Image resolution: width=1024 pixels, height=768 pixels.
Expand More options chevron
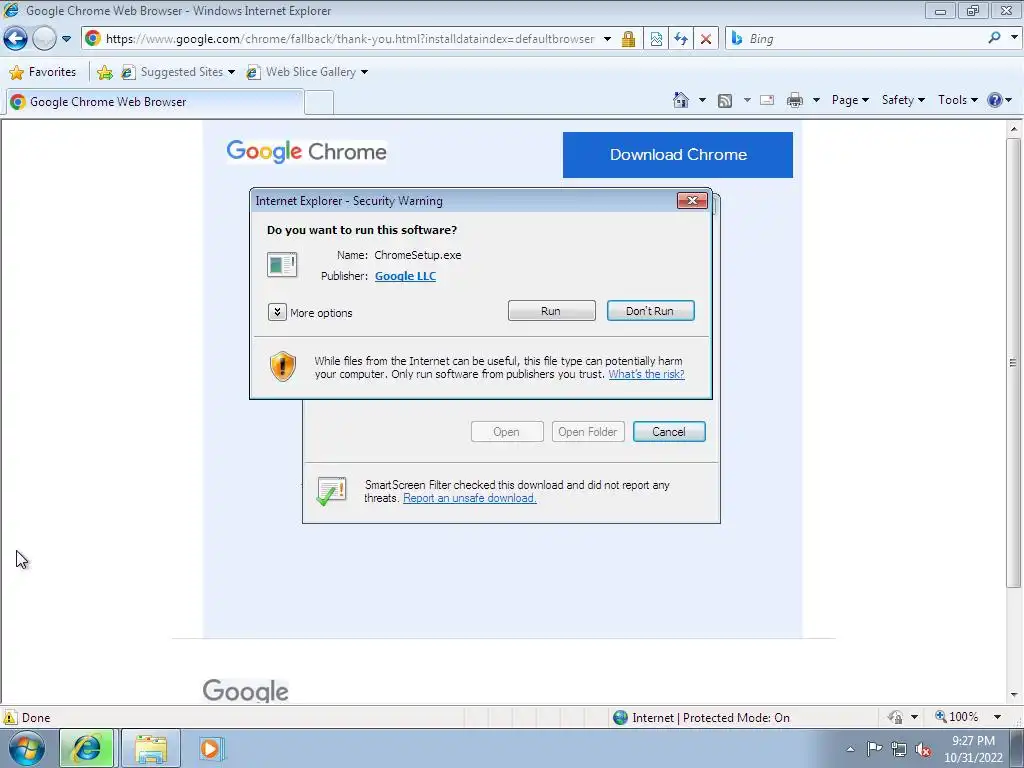277,312
